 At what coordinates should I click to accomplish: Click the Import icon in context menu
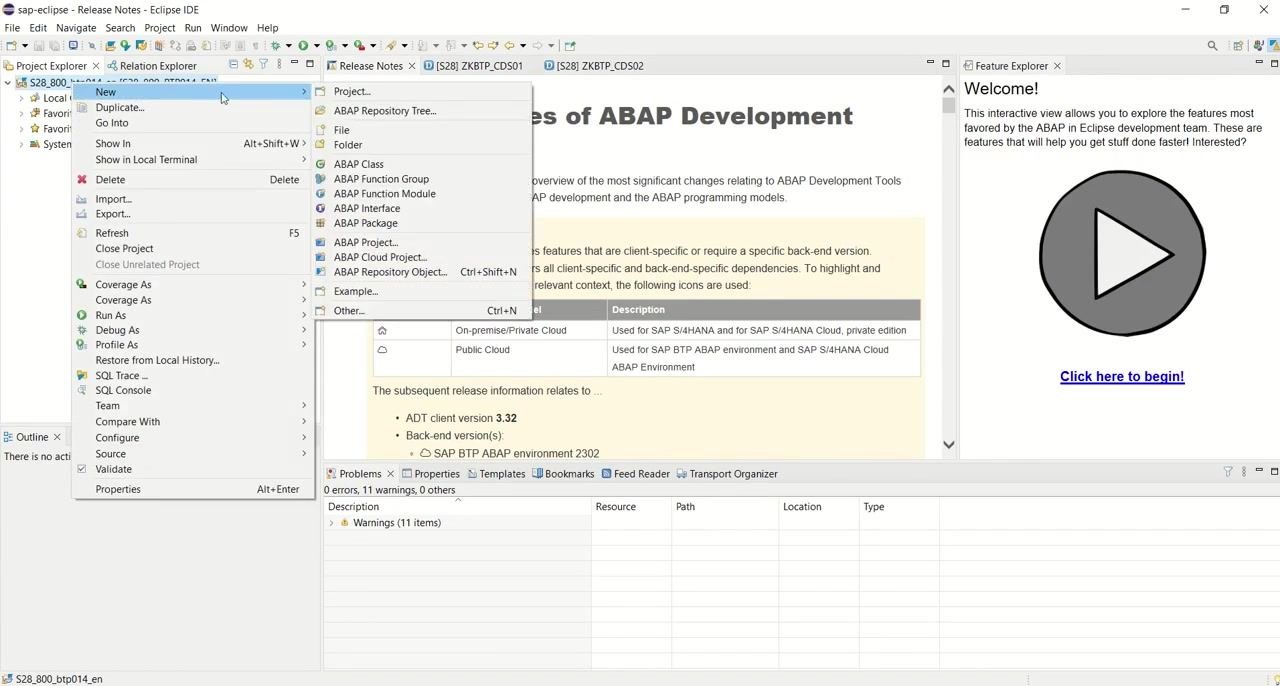pos(82,199)
